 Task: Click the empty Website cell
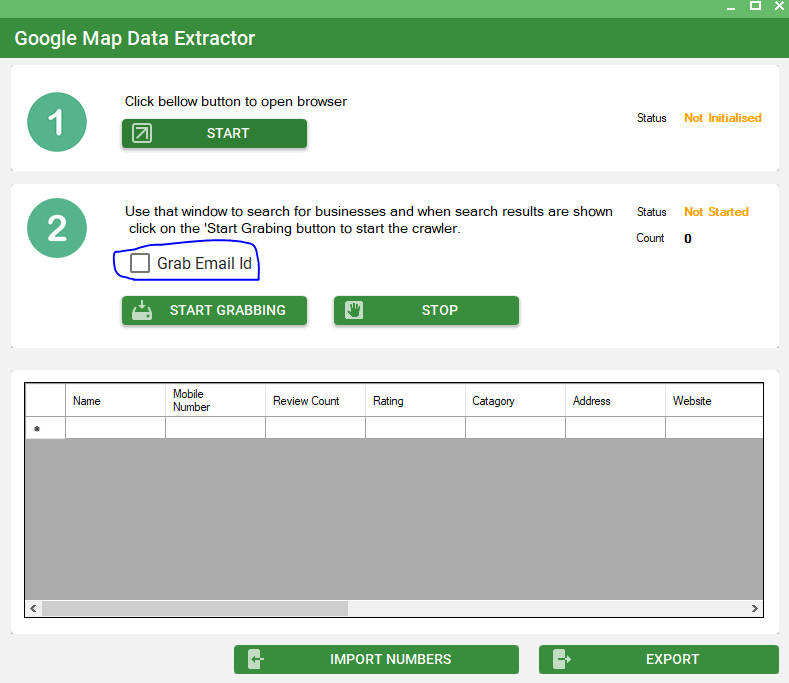(x=715, y=428)
